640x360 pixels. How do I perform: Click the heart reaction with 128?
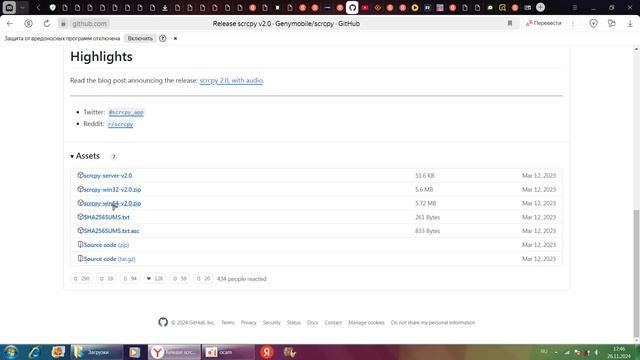tap(155, 279)
